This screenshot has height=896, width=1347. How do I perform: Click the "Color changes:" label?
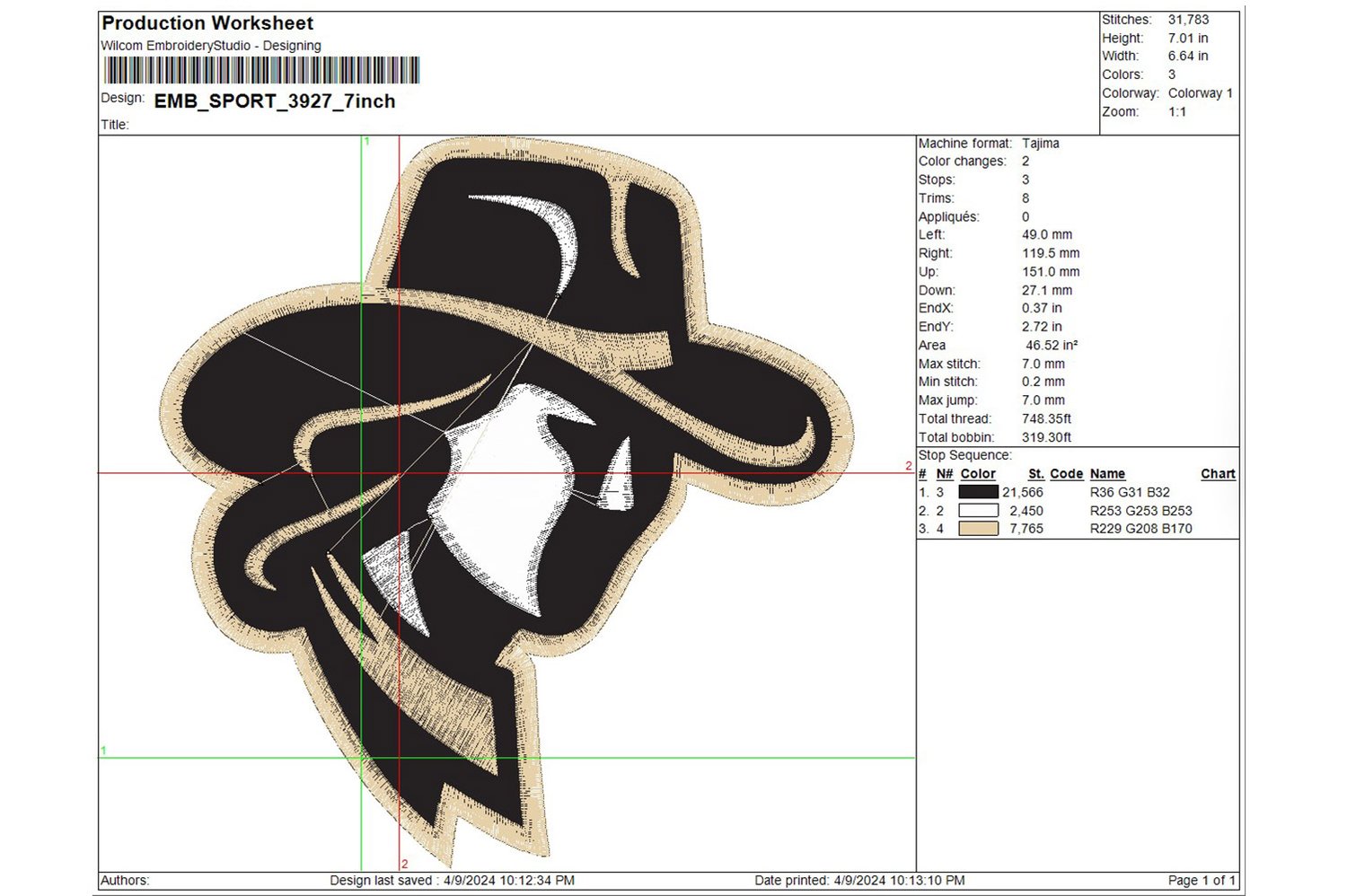(963, 162)
